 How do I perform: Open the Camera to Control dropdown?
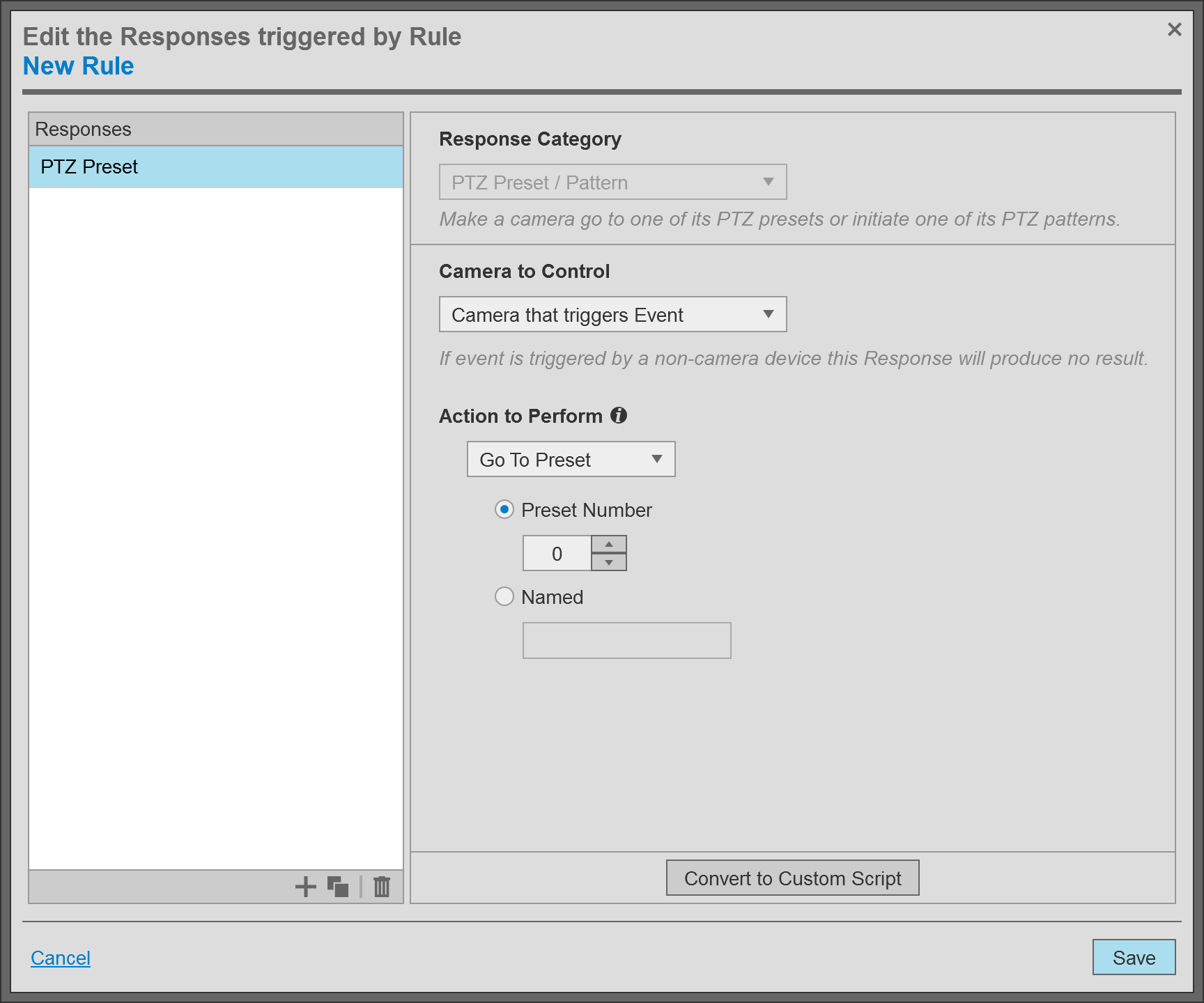coord(613,314)
